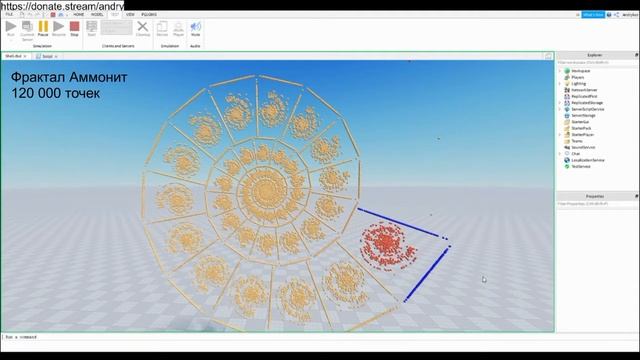
Task: Select Lighting in Explorer
Action: click(578, 84)
